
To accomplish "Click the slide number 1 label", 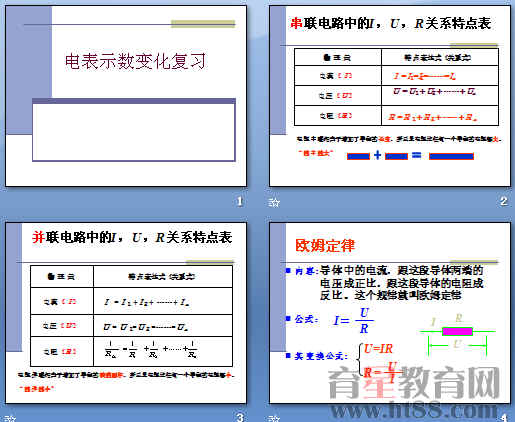I will click(240, 201).
